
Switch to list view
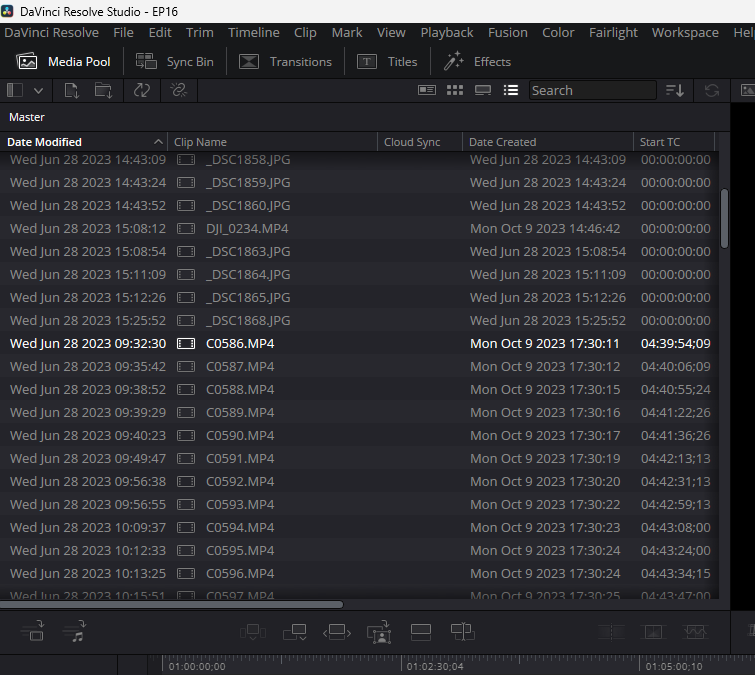pos(511,90)
